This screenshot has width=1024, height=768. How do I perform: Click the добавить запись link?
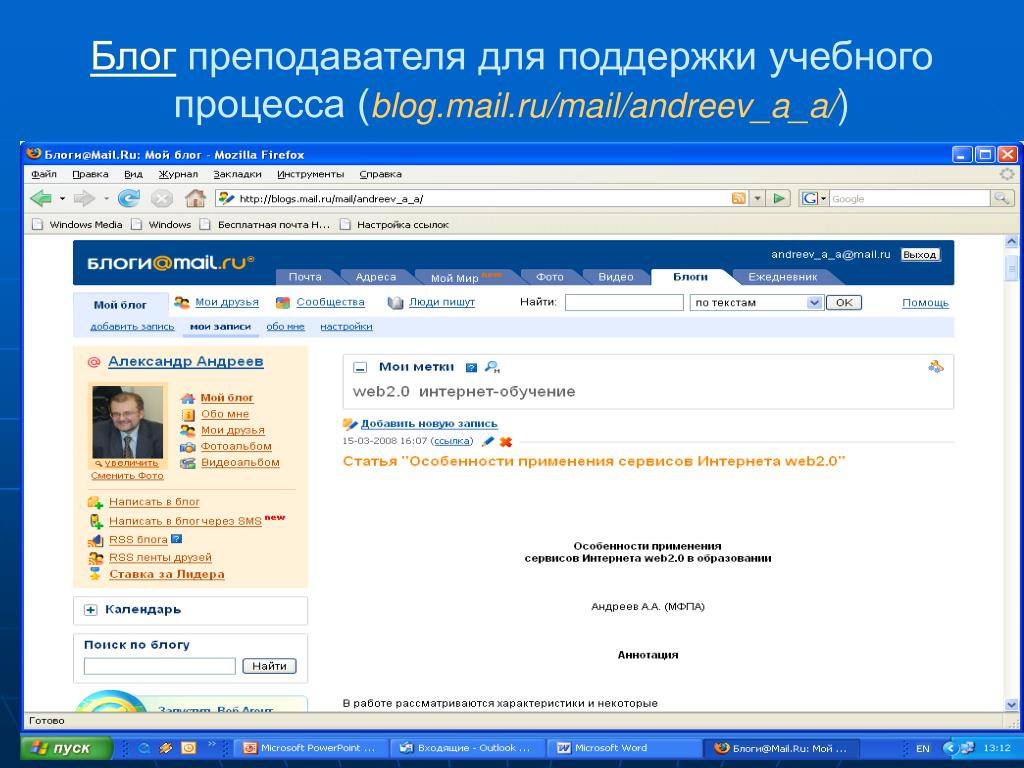132,327
